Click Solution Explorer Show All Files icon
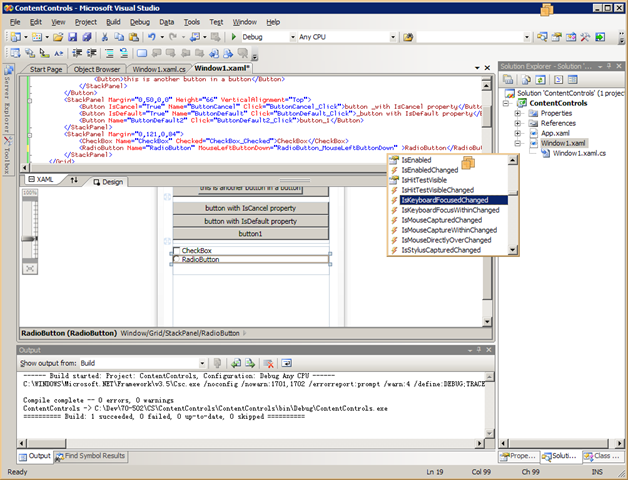This screenshot has height=480, width=628. [x=526, y=80]
